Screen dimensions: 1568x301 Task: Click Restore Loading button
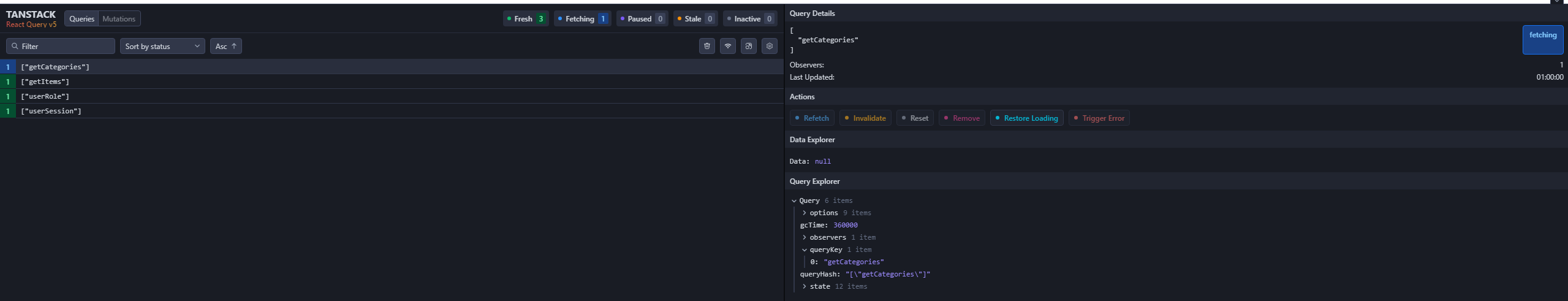click(1027, 118)
